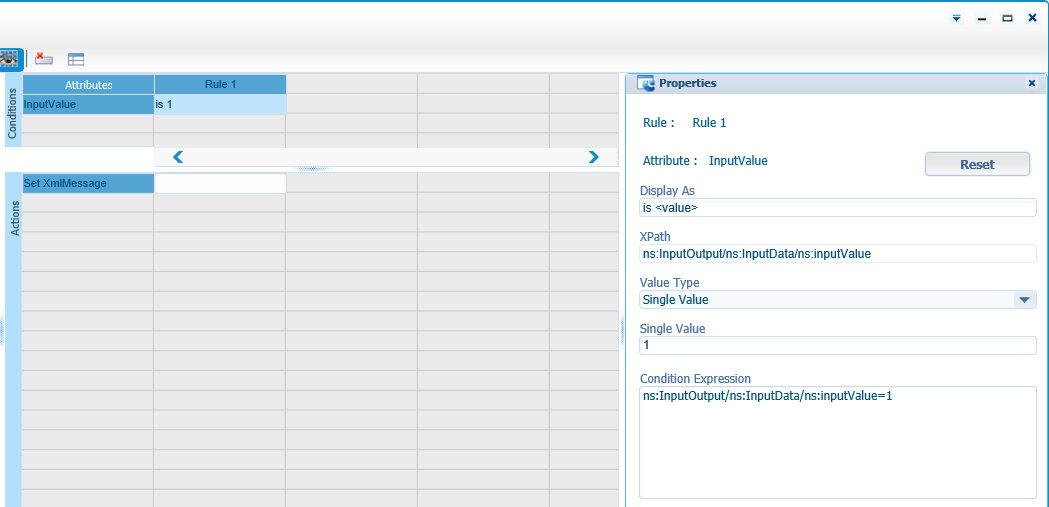Select the Attributes column header

click(88, 85)
